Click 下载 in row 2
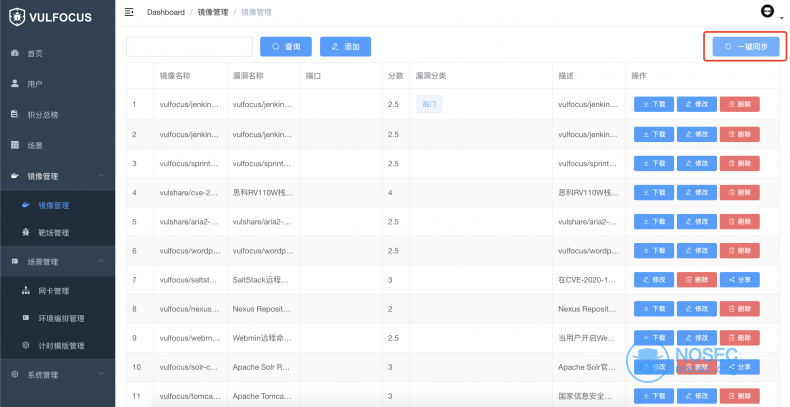The image size is (790, 407). click(654, 134)
